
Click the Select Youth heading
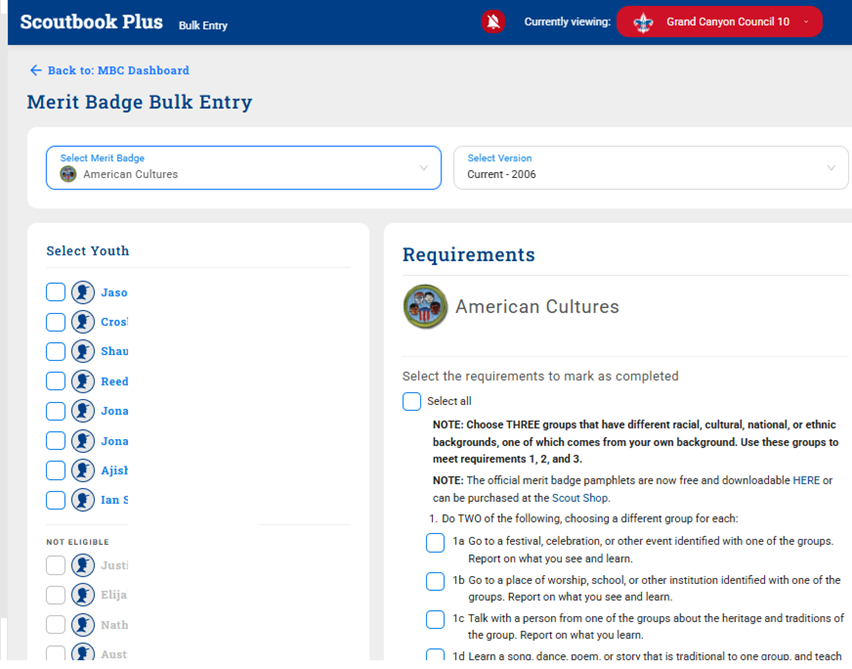click(87, 251)
